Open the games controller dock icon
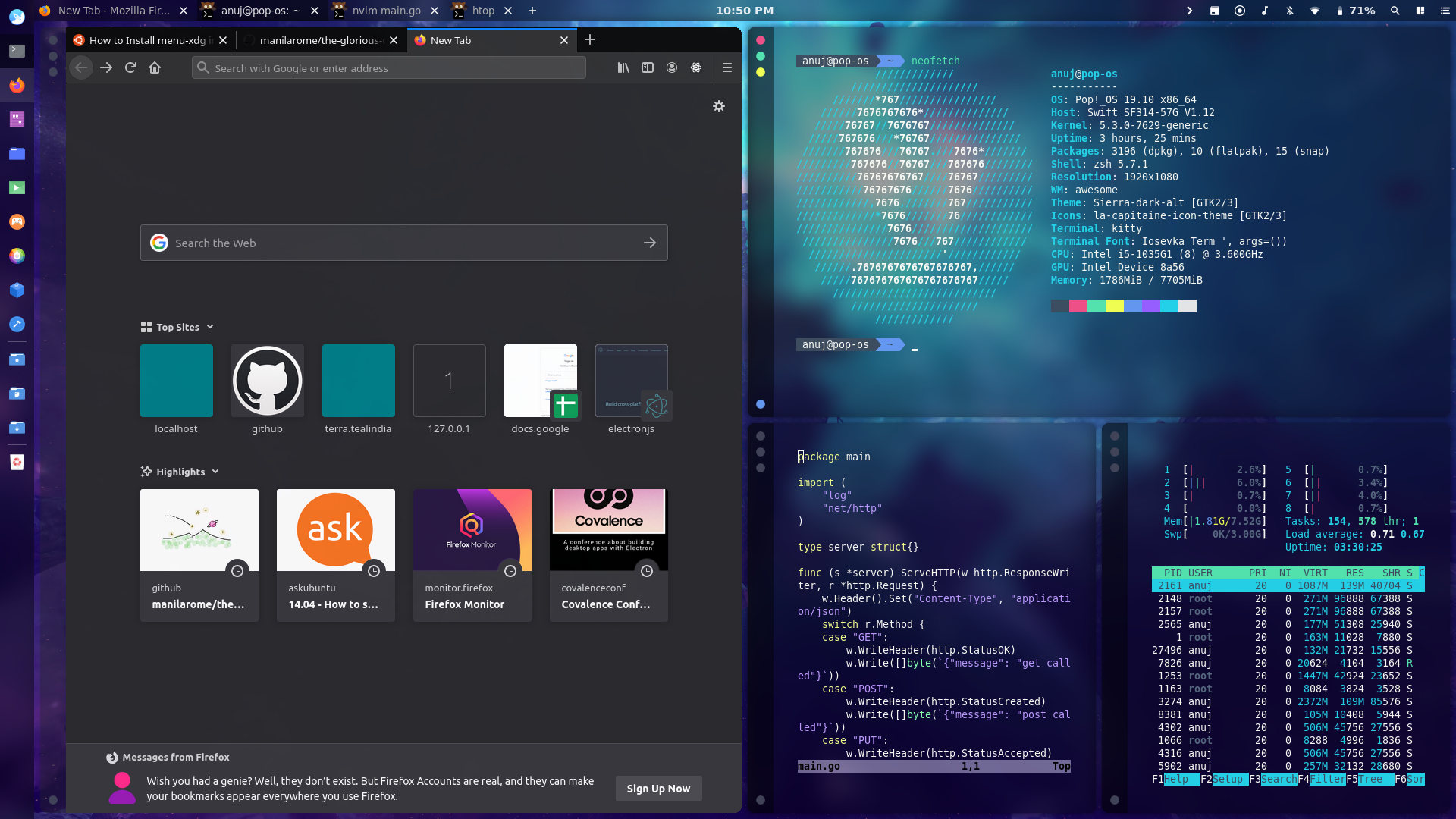 [17, 221]
